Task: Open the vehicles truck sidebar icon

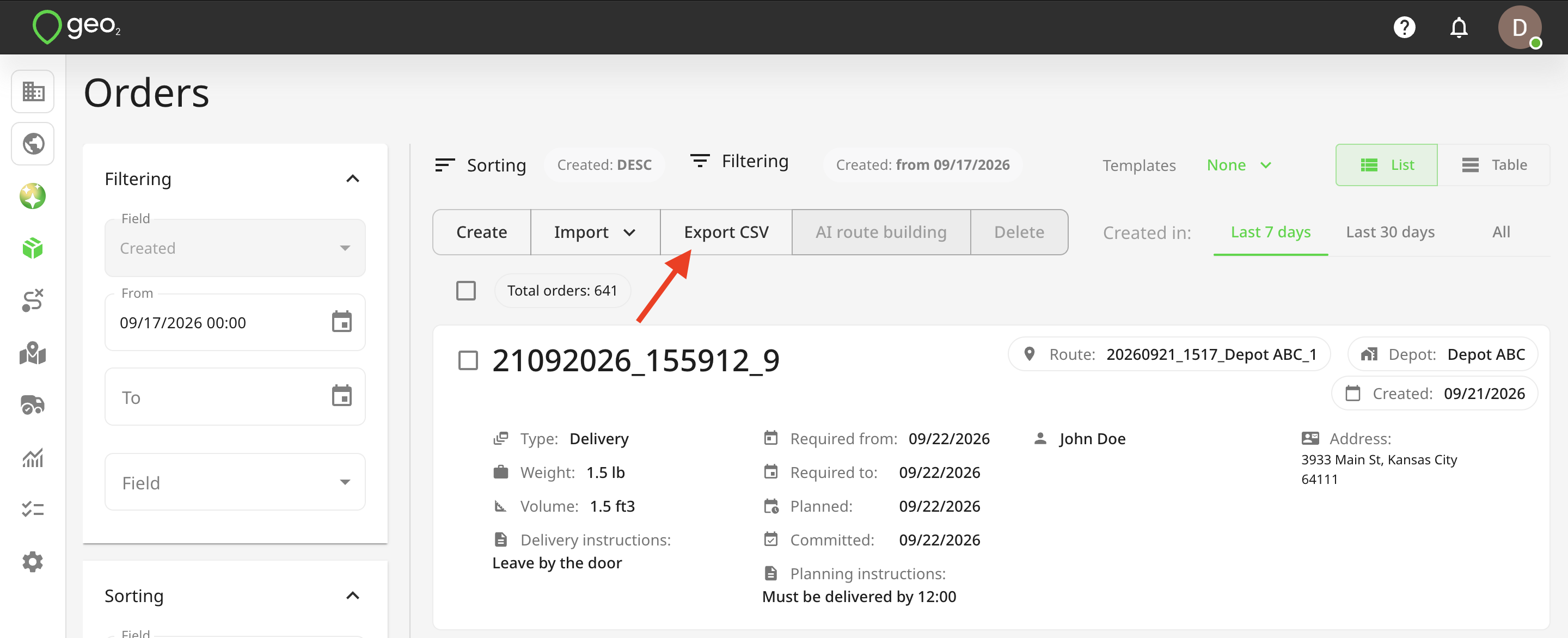Action: pyautogui.click(x=33, y=405)
